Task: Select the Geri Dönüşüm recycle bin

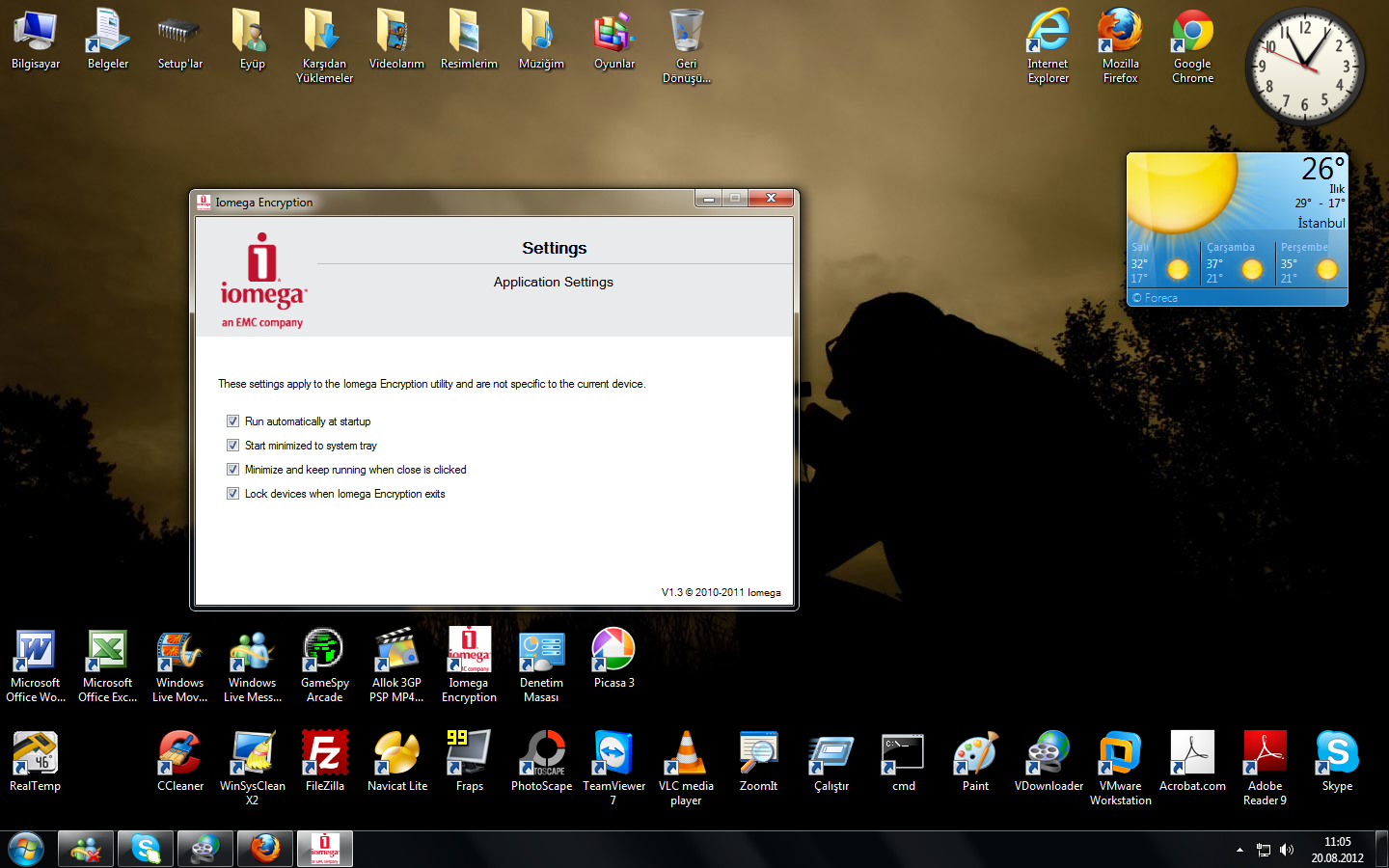Action: pyautogui.click(x=686, y=46)
